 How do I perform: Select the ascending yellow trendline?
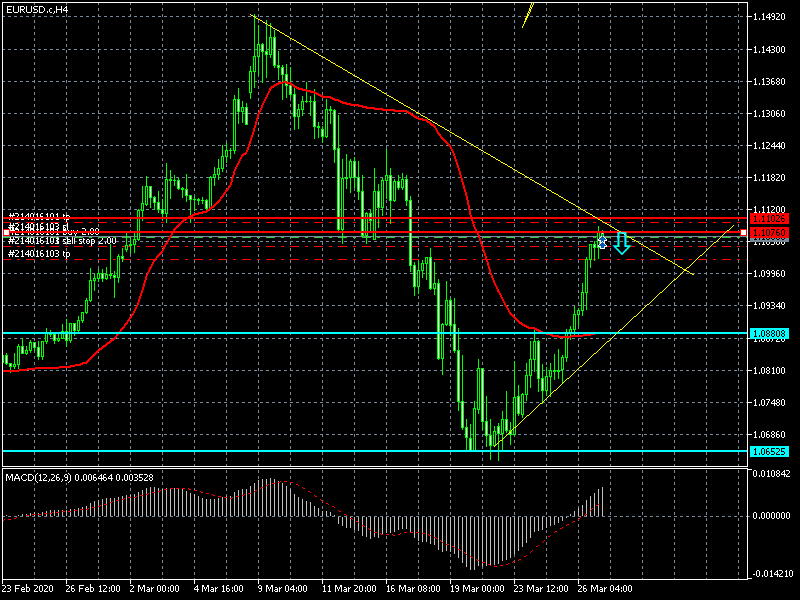click(614, 336)
